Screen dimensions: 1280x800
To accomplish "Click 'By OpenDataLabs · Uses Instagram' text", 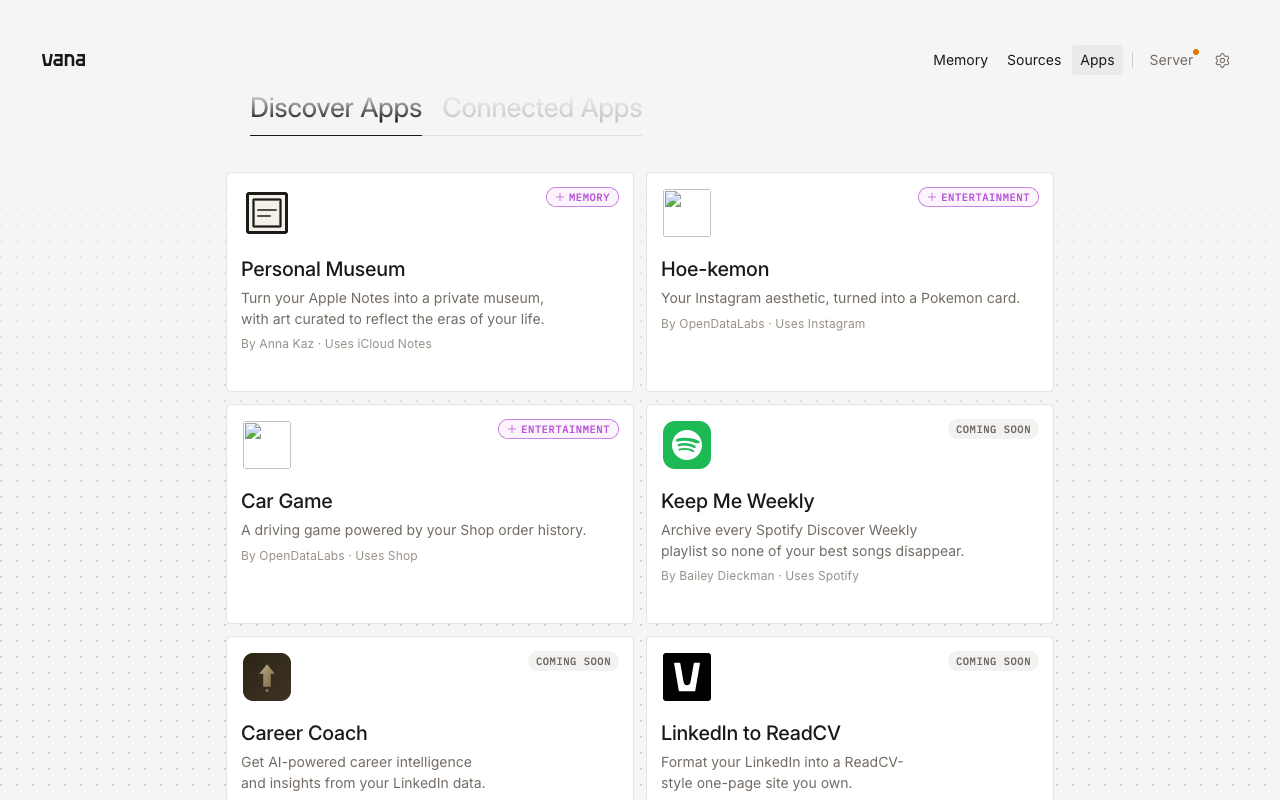I will [x=763, y=324].
